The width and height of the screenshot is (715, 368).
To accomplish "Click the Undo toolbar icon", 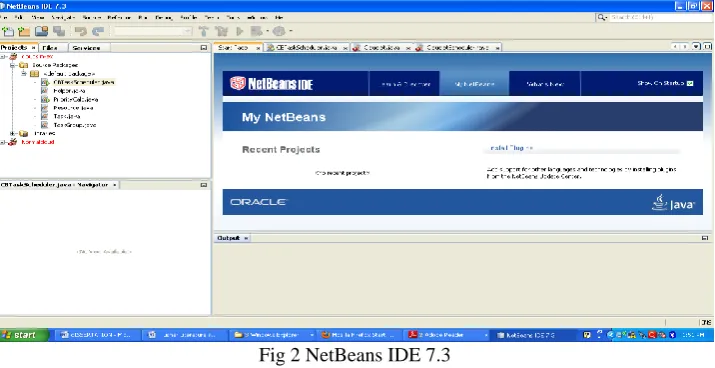I will [x=81, y=31].
